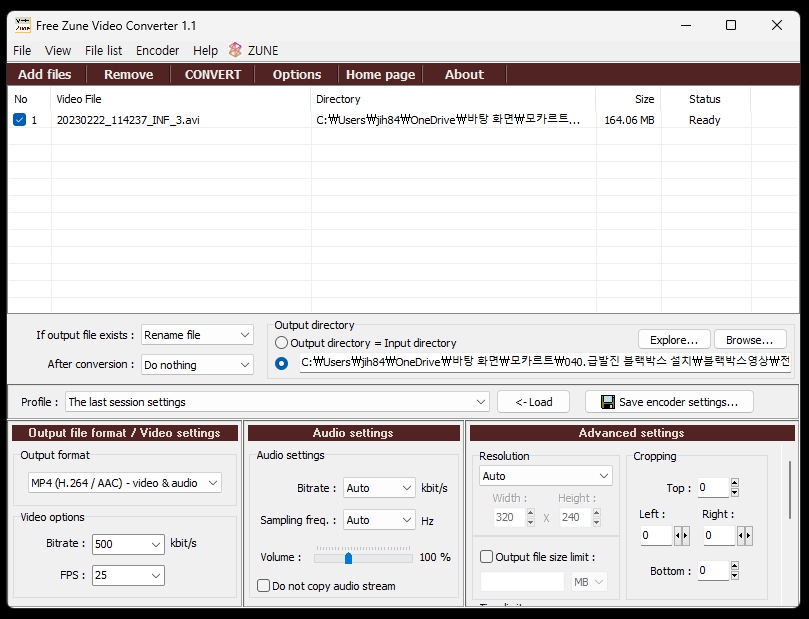Open the Help menu
Viewport: 809px width, 619px height.
(x=205, y=51)
